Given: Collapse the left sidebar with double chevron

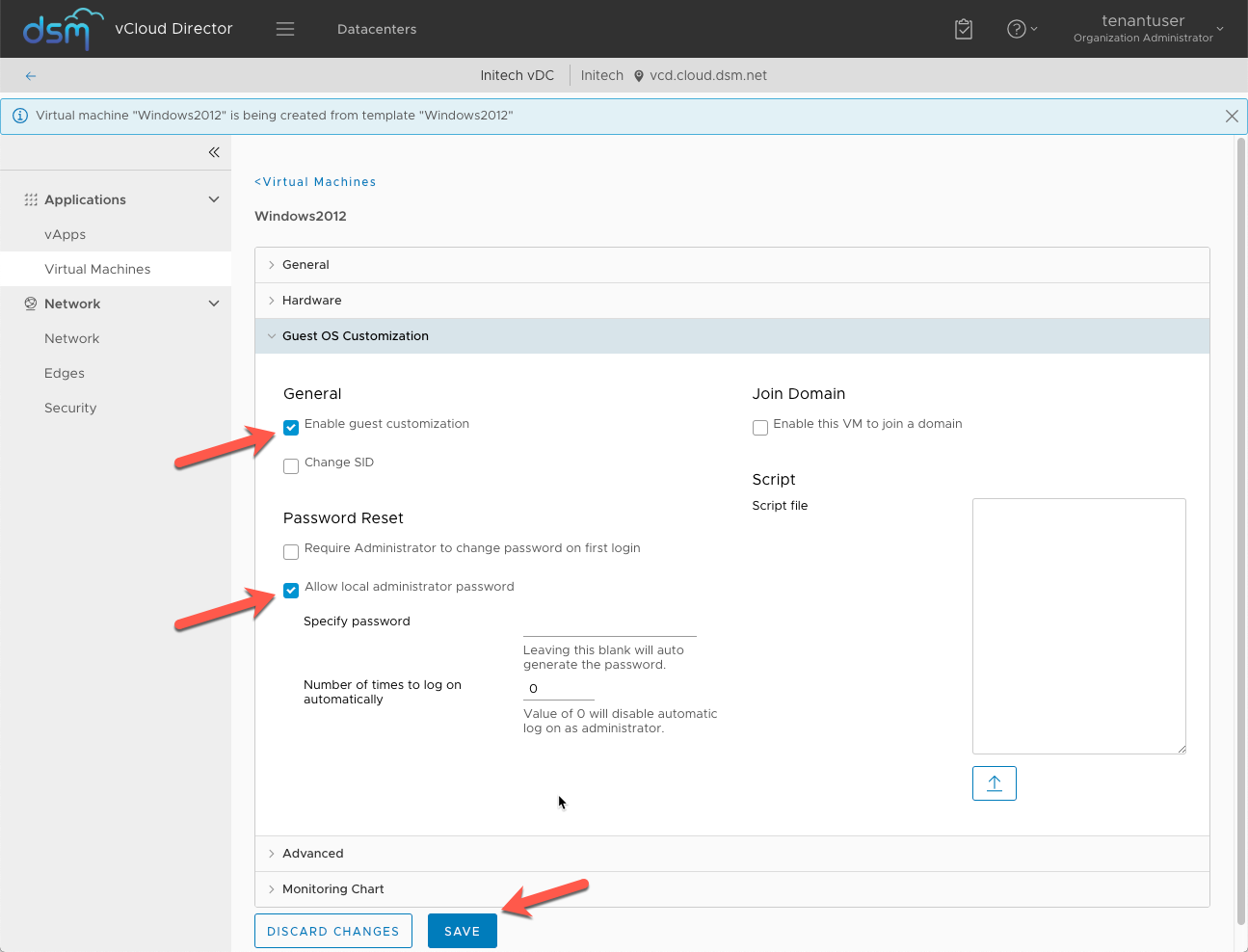Looking at the screenshot, I should click(214, 152).
